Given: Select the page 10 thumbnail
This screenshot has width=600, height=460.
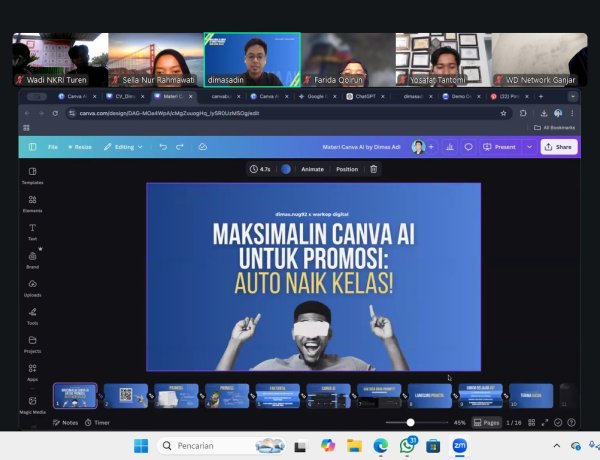Looking at the screenshot, I should [x=531, y=396].
